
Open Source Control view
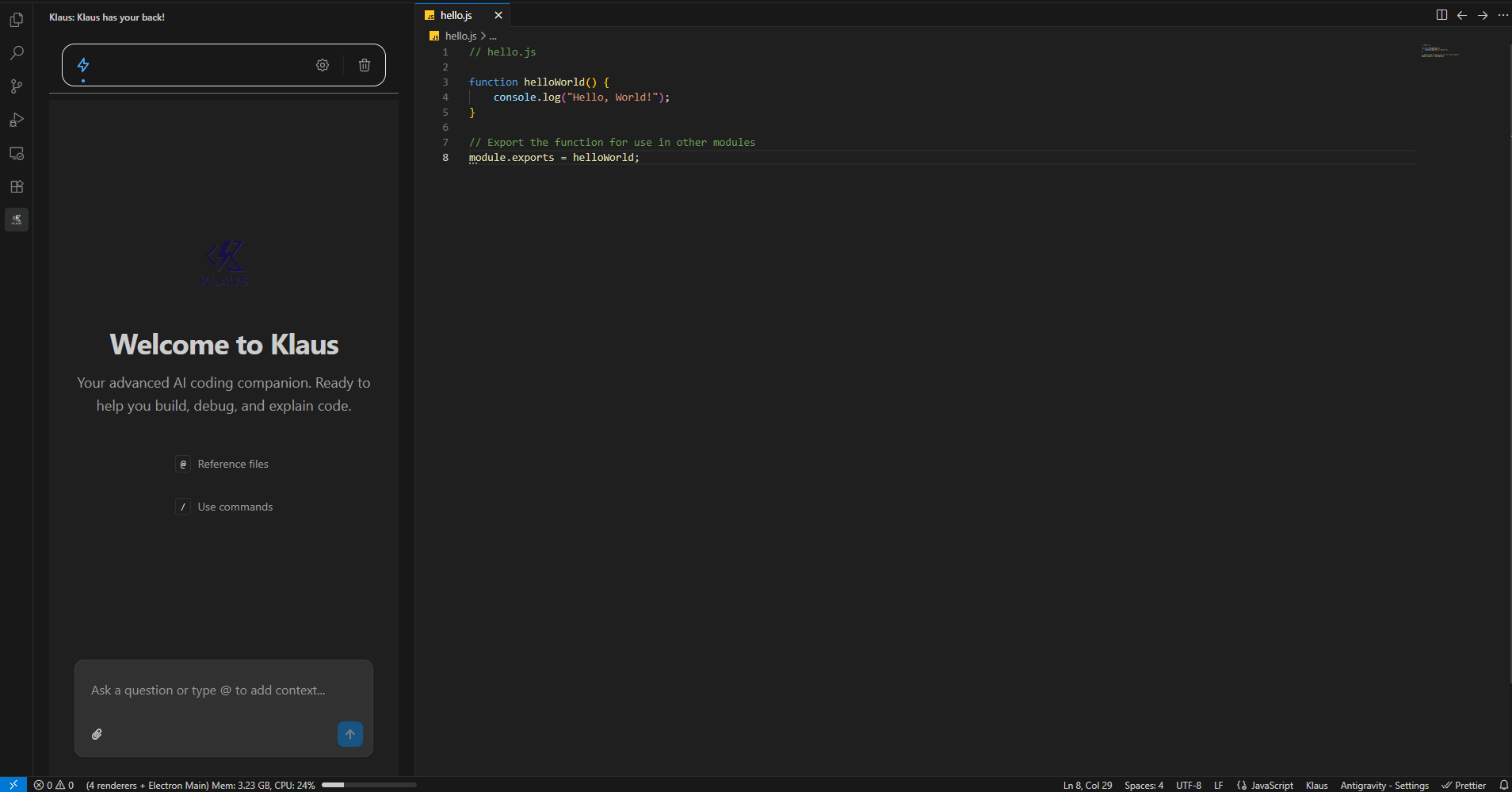click(x=17, y=86)
